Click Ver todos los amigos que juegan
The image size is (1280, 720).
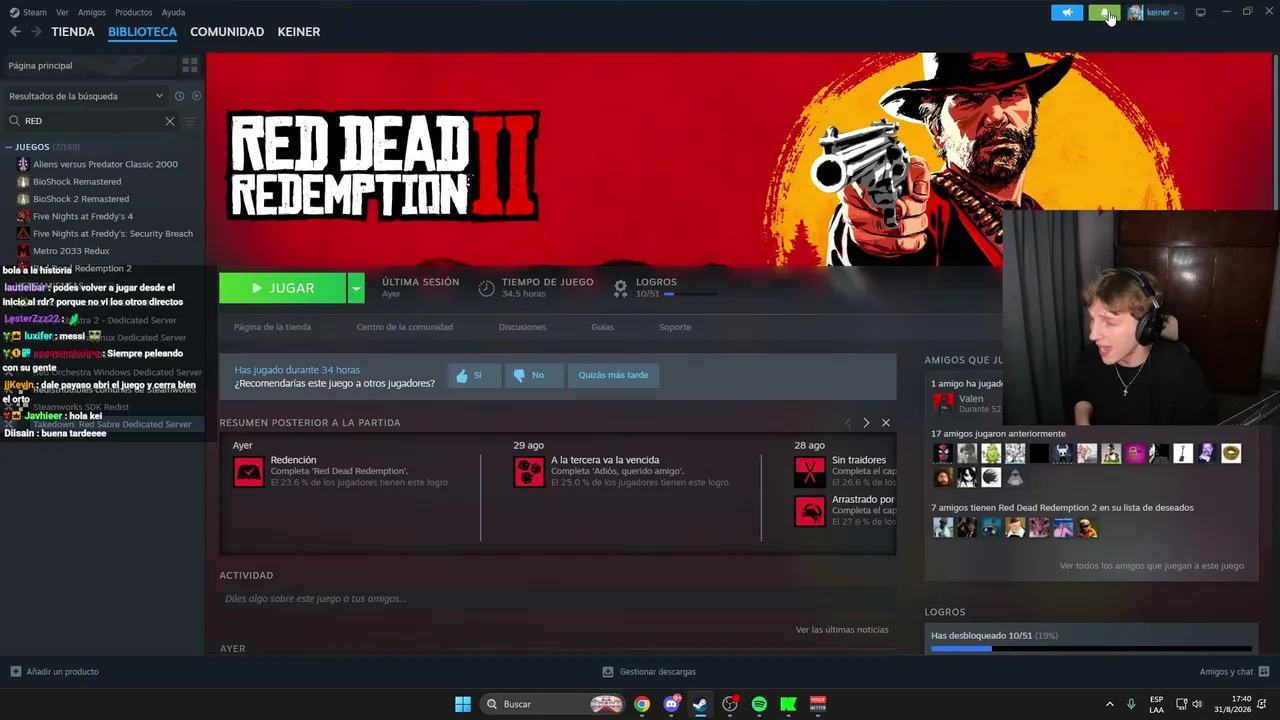click(x=1152, y=566)
